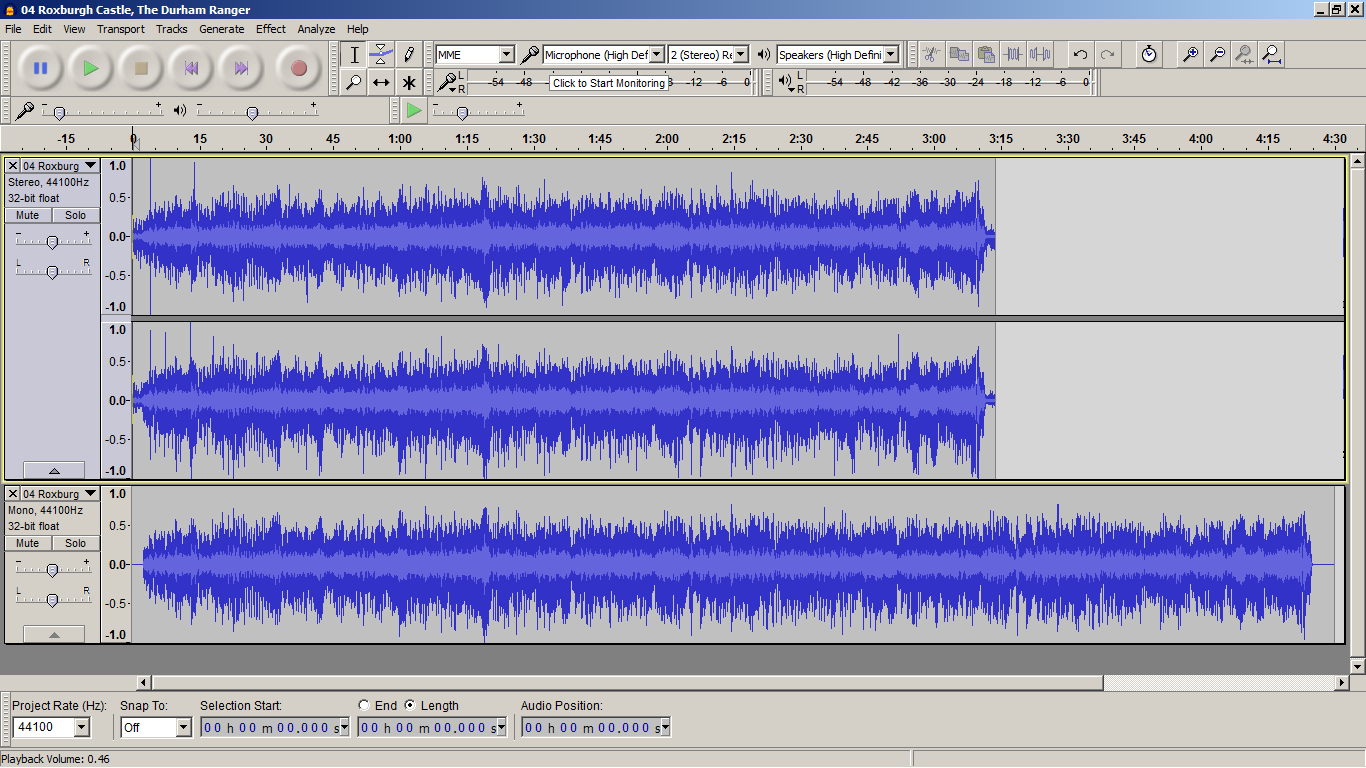Screen dimensions: 1366x768
Task: Expand the Snap To dropdown
Action: 183,727
